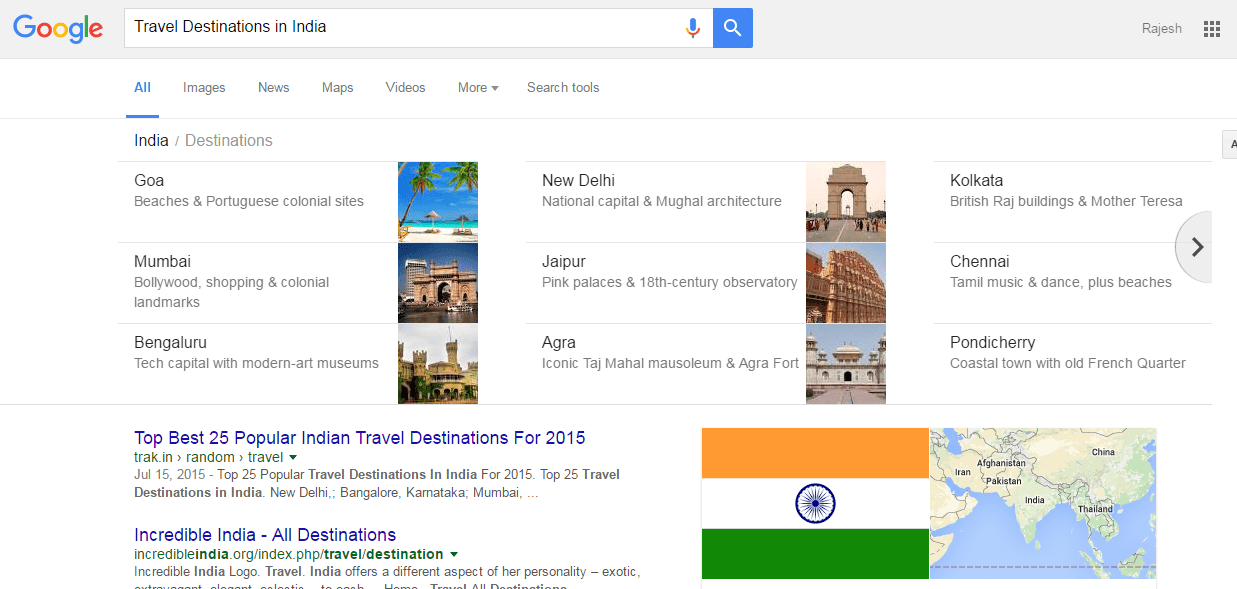Click 'National capital & Mughal architecture' text
1237x589 pixels.
662,201
